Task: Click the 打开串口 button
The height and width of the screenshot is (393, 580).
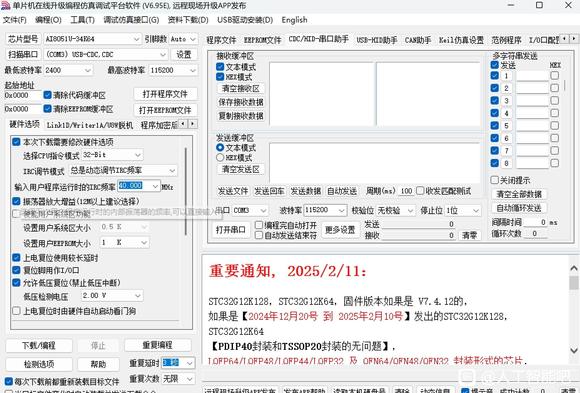Action: click(x=230, y=230)
